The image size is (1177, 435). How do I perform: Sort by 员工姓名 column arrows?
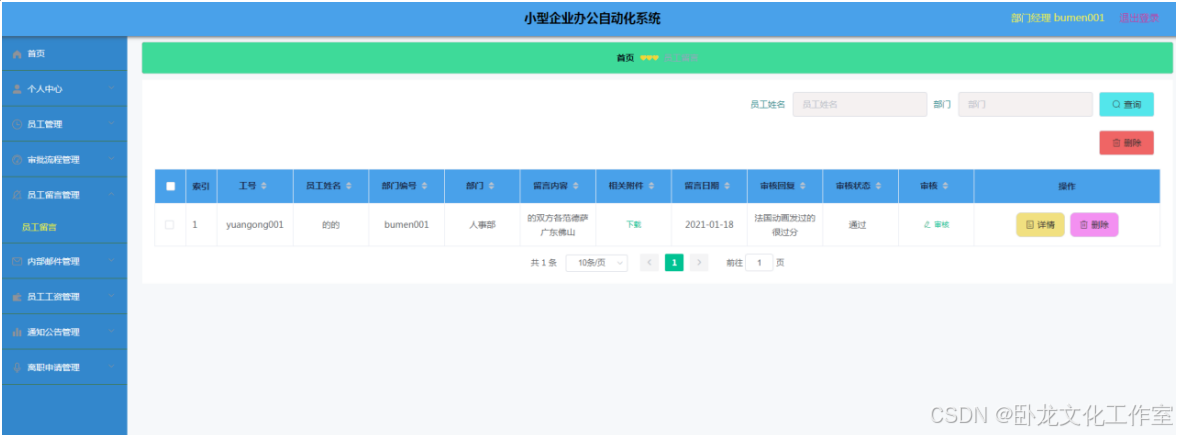pos(348,186)
